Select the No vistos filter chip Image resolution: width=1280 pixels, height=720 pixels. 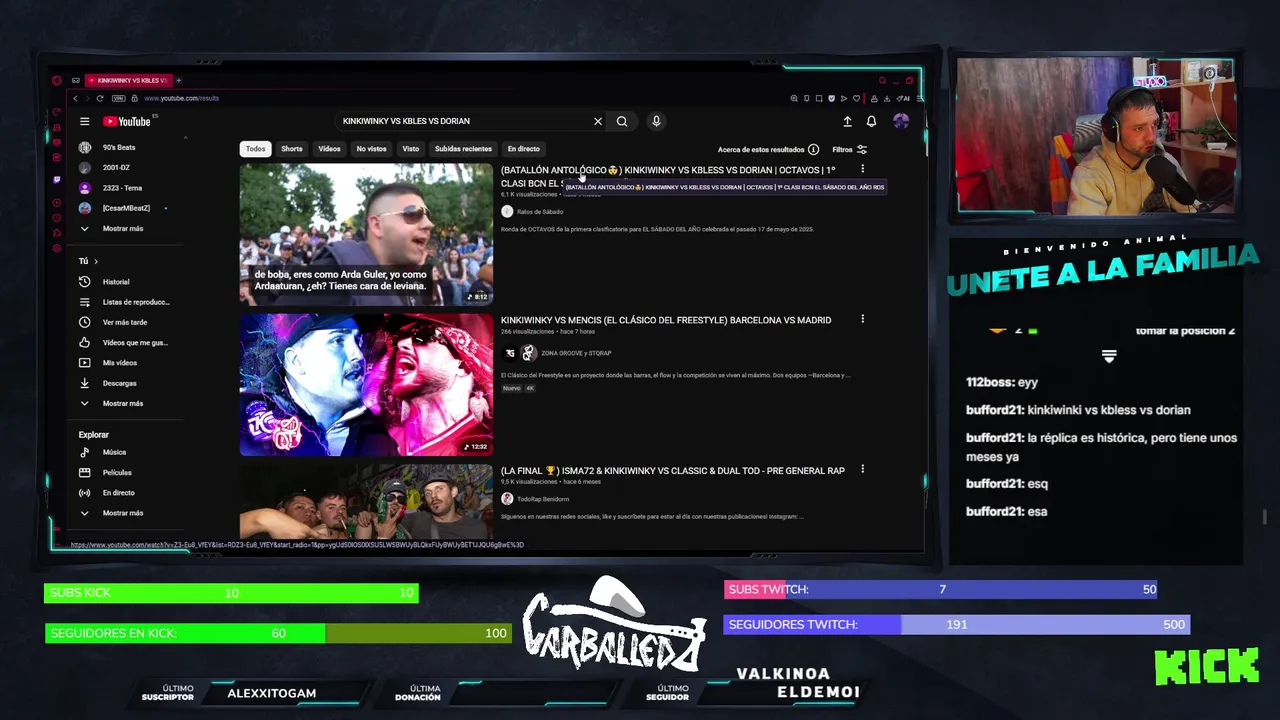point(371,149)
